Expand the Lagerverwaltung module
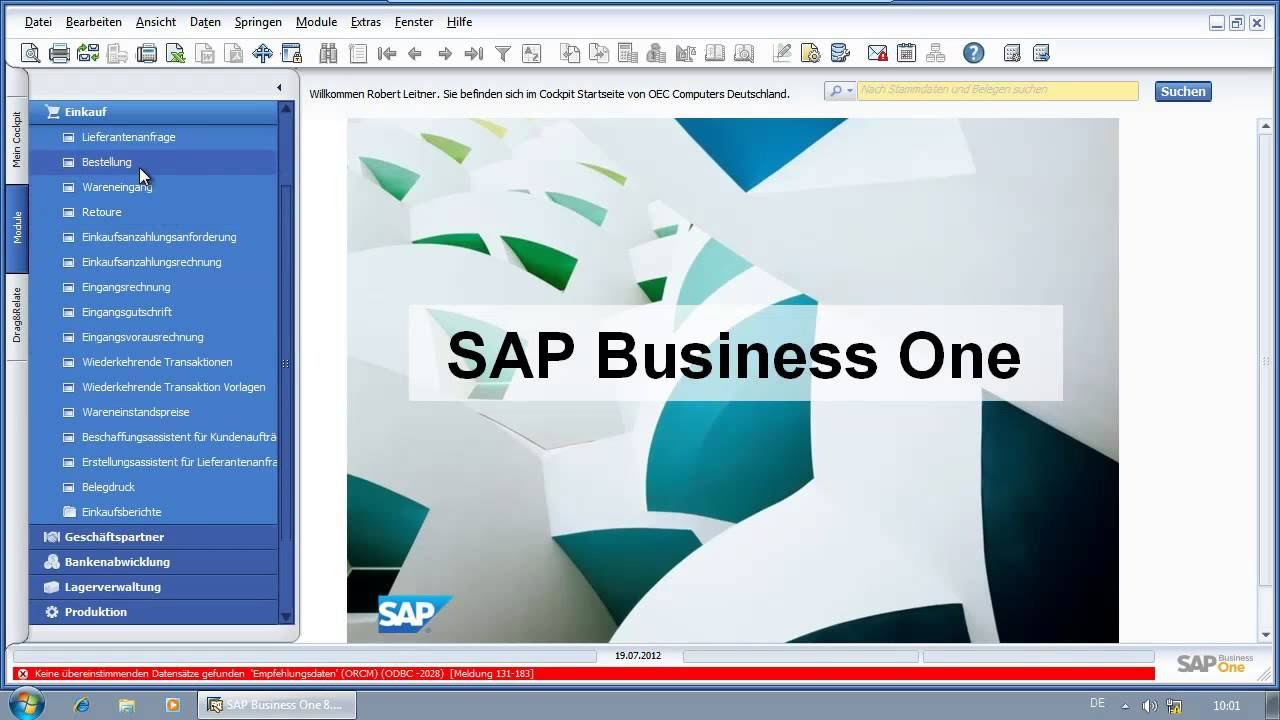 (x=153, y=587)
